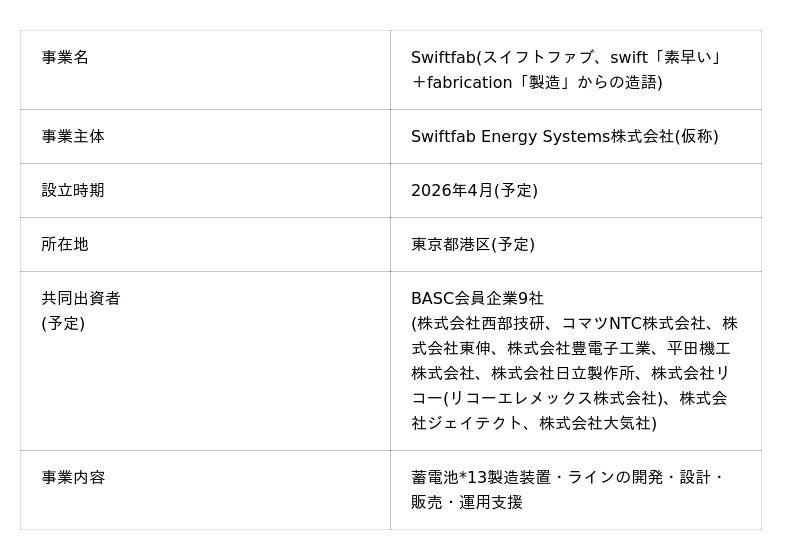Screen dimensions: 800x560
Task: Click the 株式会社大気社 company name
Action: point(595,424)
